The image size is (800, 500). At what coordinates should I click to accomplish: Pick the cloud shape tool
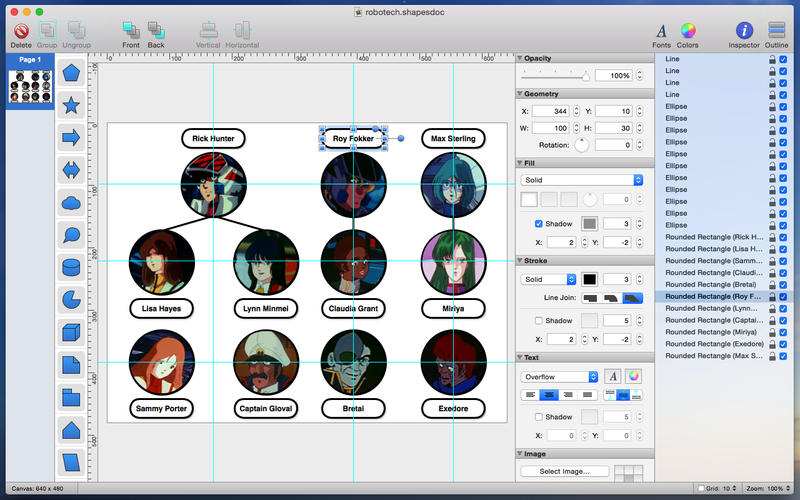click(72, 202)
